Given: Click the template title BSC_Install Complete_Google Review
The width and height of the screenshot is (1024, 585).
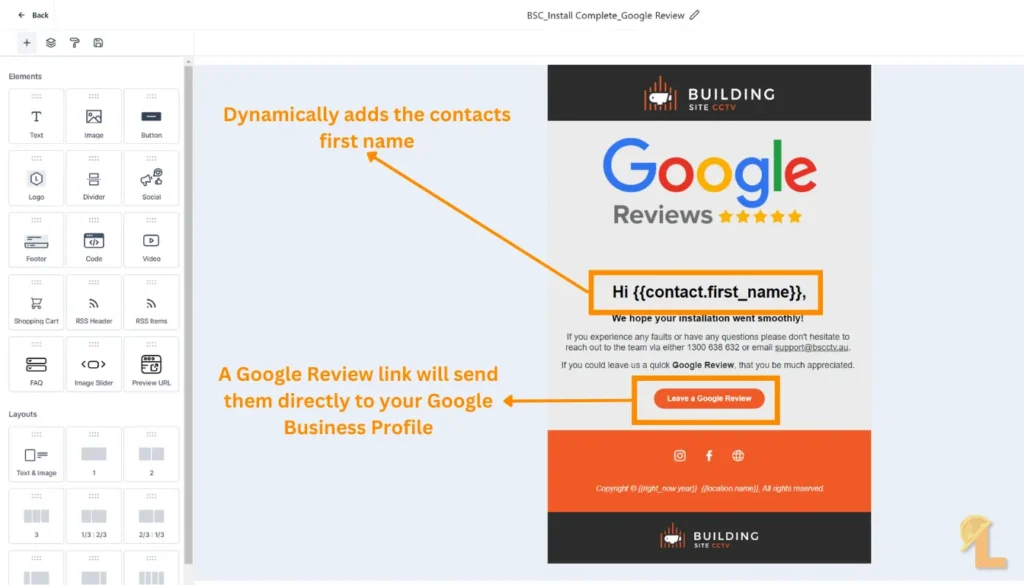Looking at the screenshot, I should coord(605,15).
